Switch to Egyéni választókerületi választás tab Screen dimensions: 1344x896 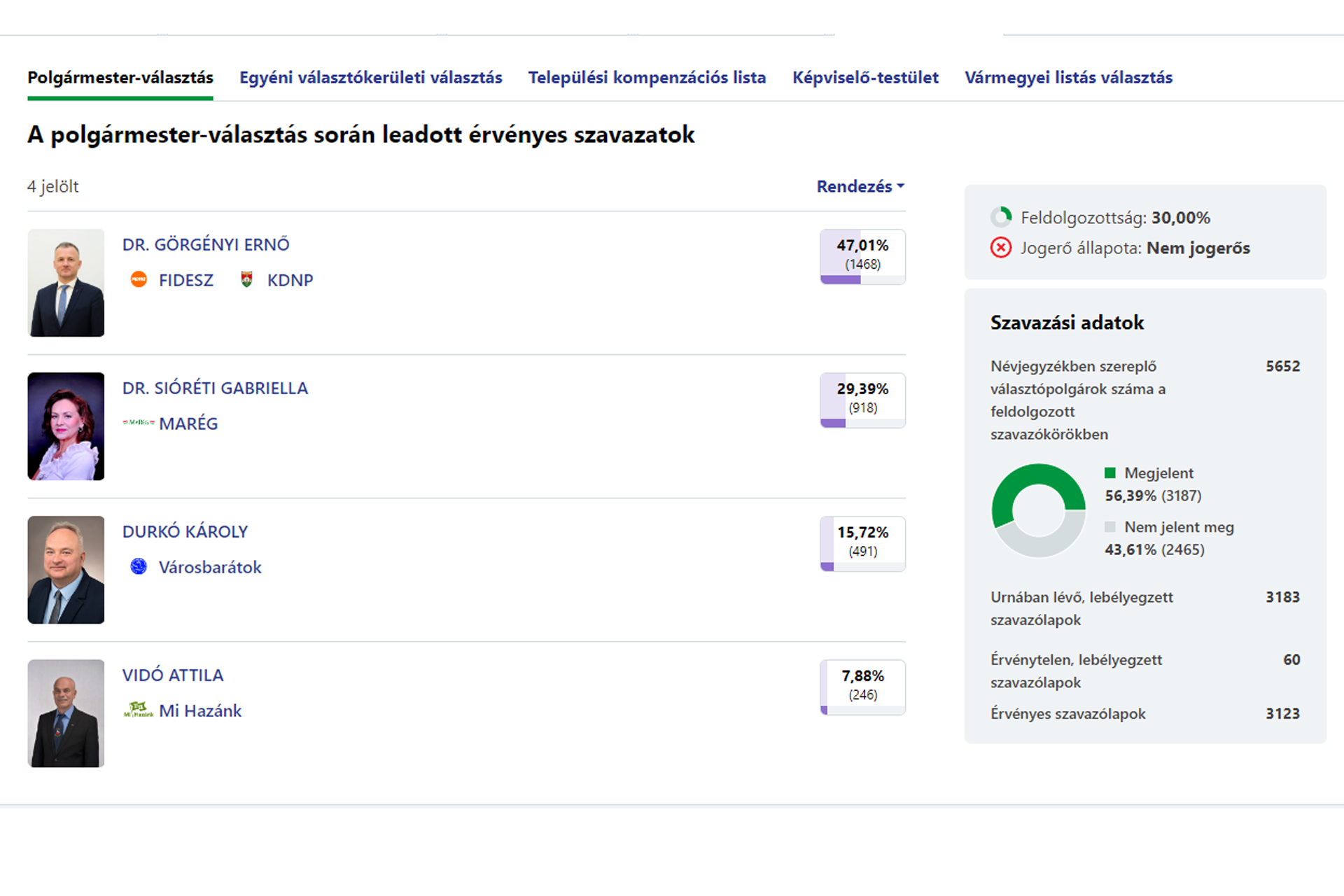pos(370,78)
